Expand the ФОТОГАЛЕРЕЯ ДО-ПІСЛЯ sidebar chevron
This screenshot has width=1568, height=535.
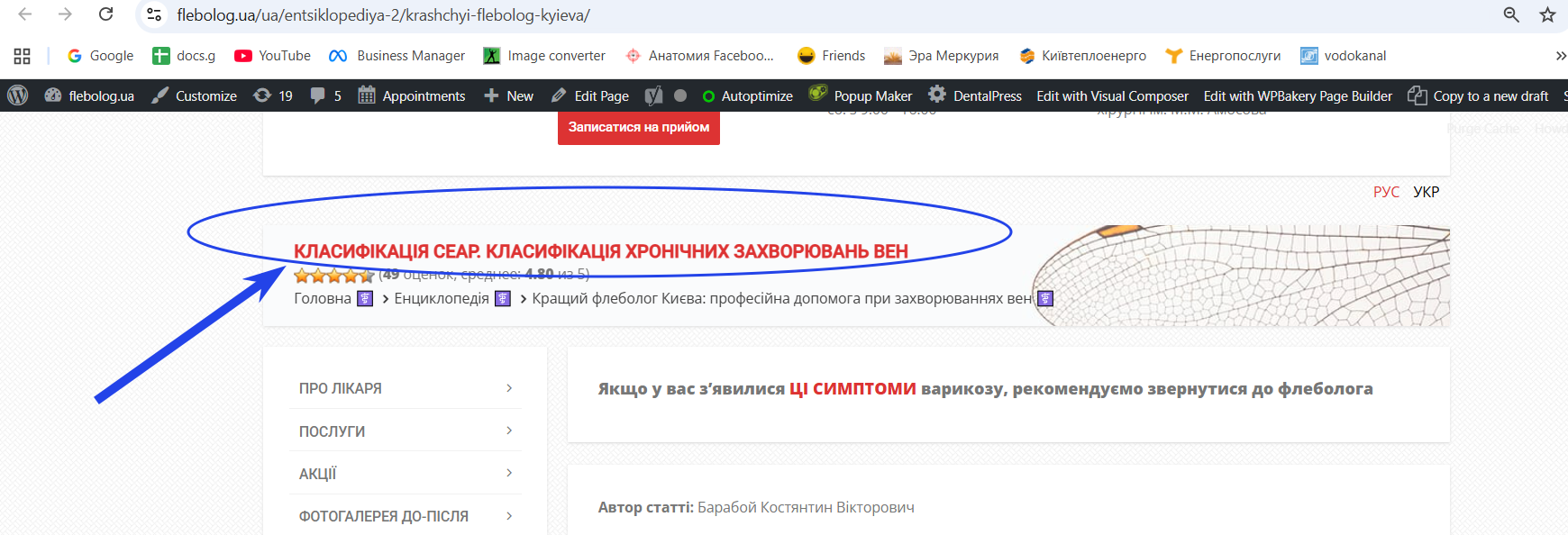[x=509, y=516]
